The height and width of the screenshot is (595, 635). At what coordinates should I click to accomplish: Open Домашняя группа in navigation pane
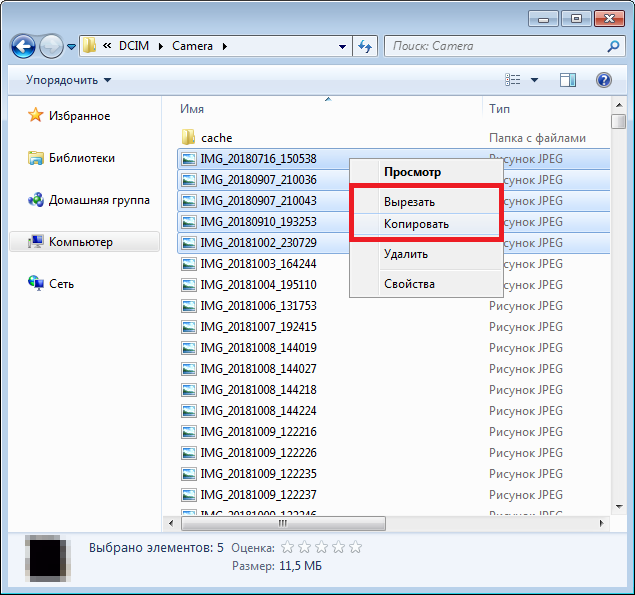click(x=99, y=200)
